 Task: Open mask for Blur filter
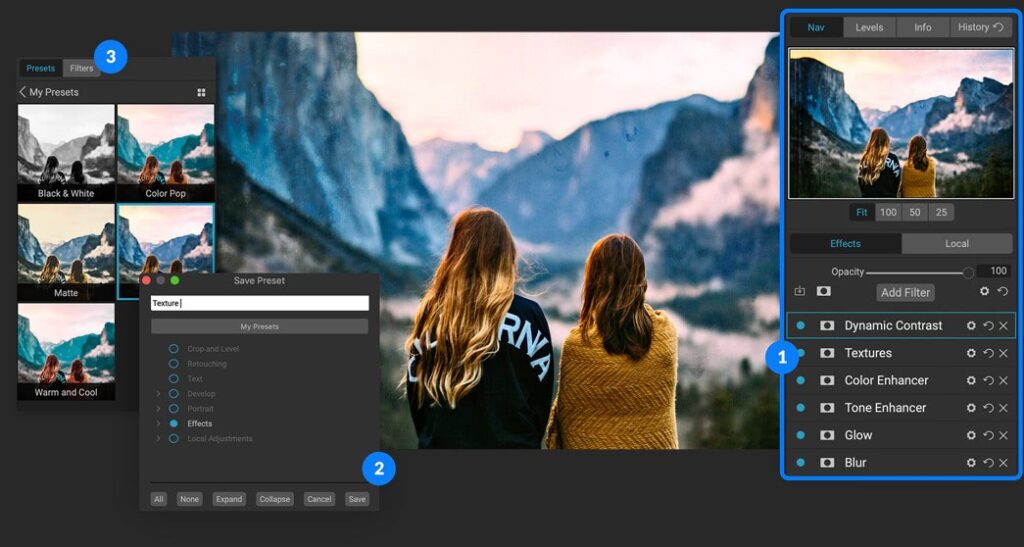coord(827,463)
